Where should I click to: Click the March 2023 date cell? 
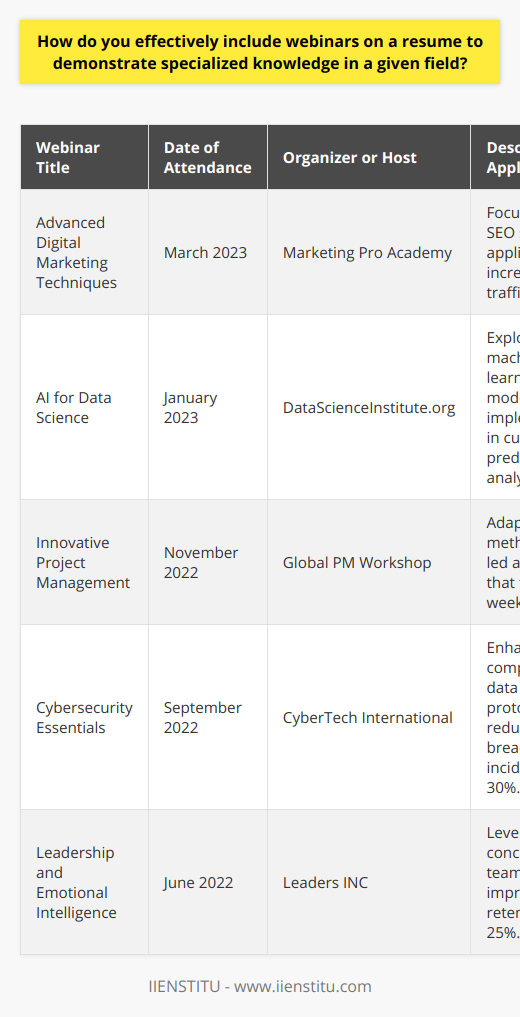[207, 252]
